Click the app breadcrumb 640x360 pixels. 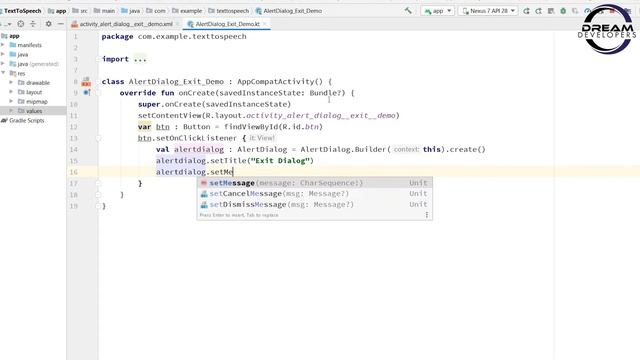pos(57,11)
